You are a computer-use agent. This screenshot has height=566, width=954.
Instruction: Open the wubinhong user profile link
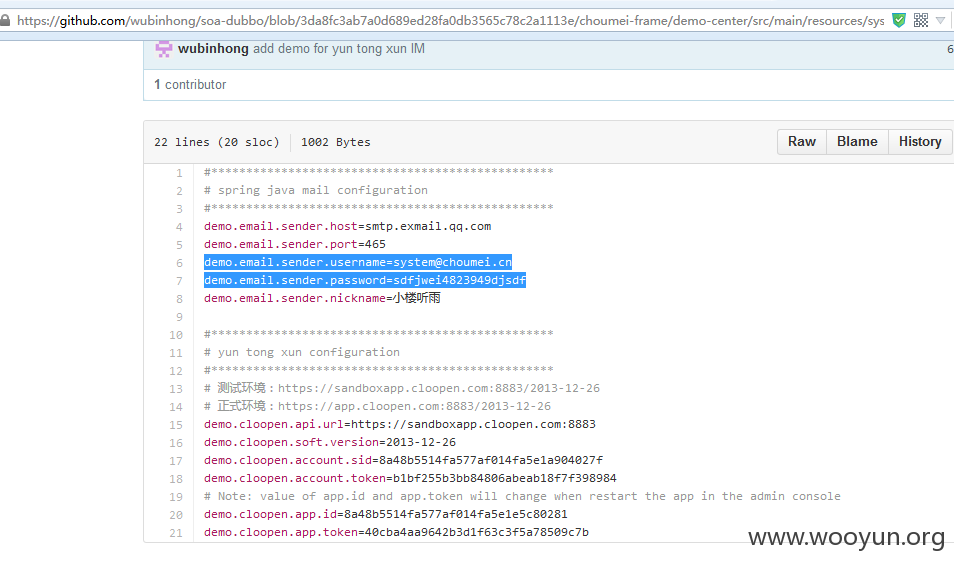213,49
